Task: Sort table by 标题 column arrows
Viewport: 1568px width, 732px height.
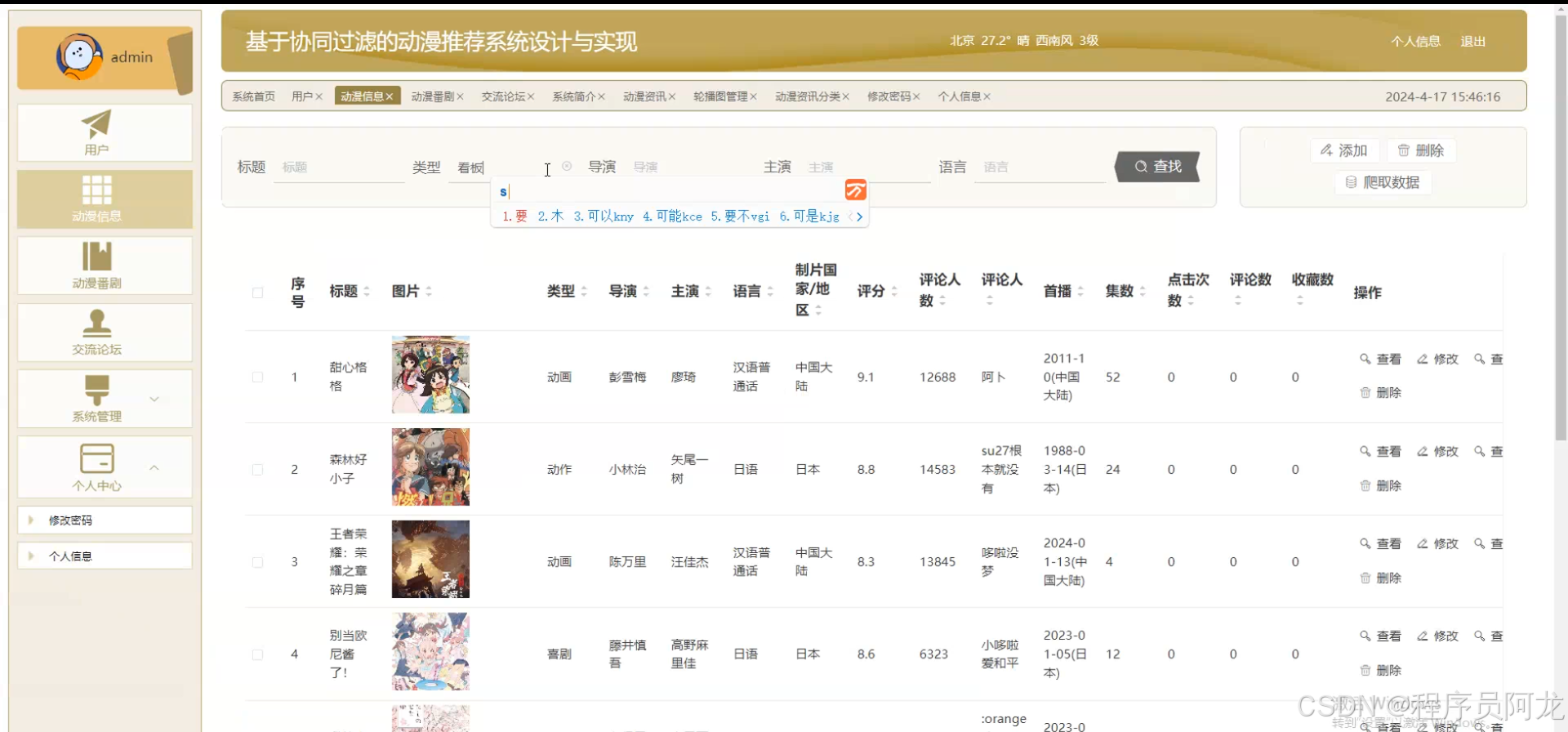Action: pos(367,291)
